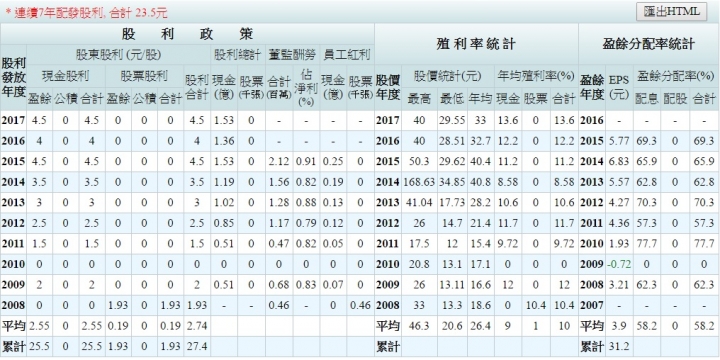The width and height of the screenshot is (720, 360).
Task: Select the 168.63 highest price cell
Action: coord(419,182)
